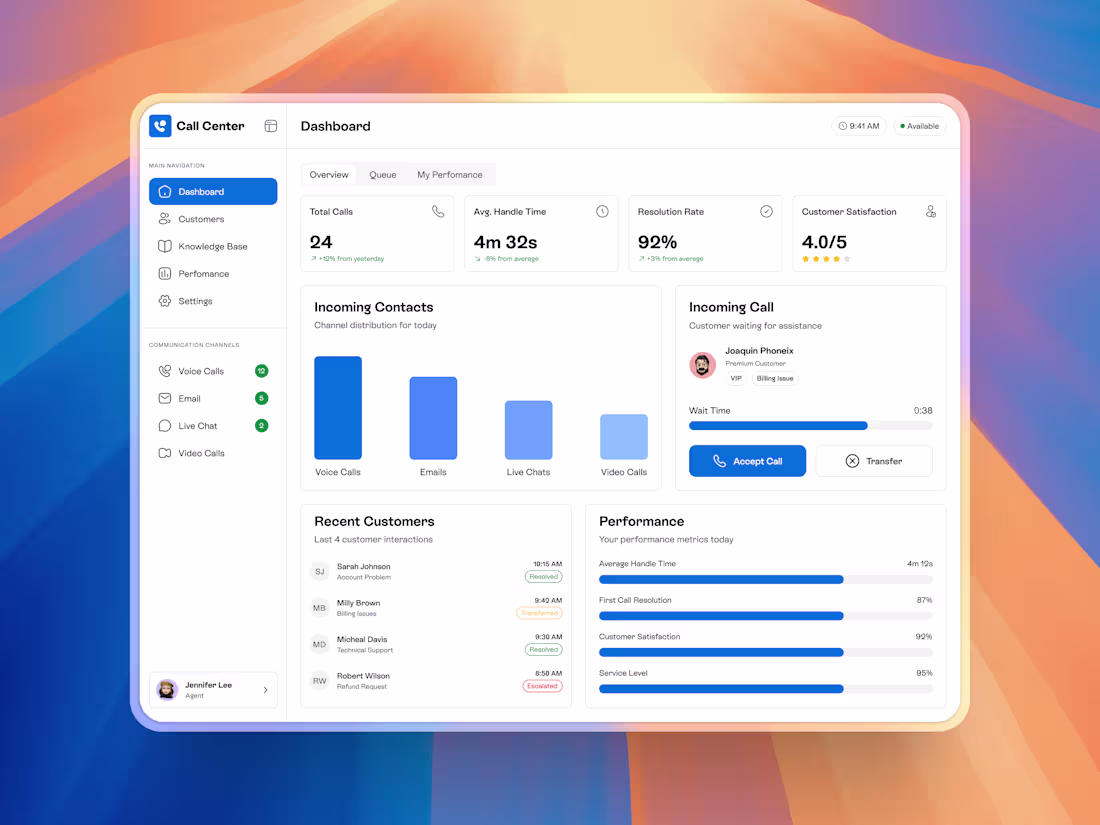Click the Transfer button
This screenshot has width=1100, height=825.
click(873, 460)
